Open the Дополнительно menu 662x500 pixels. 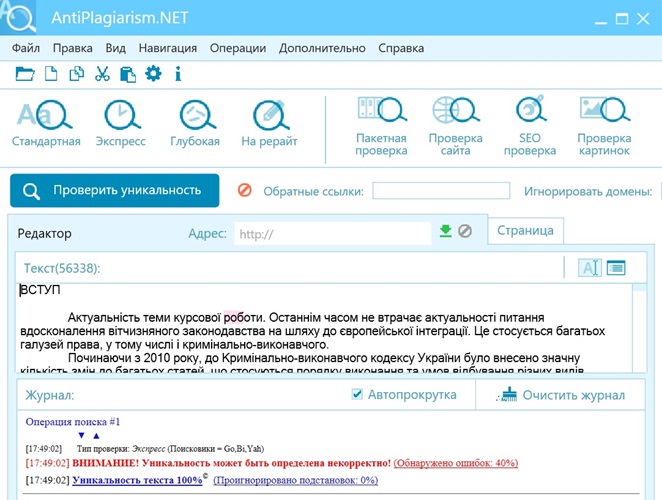322,48
